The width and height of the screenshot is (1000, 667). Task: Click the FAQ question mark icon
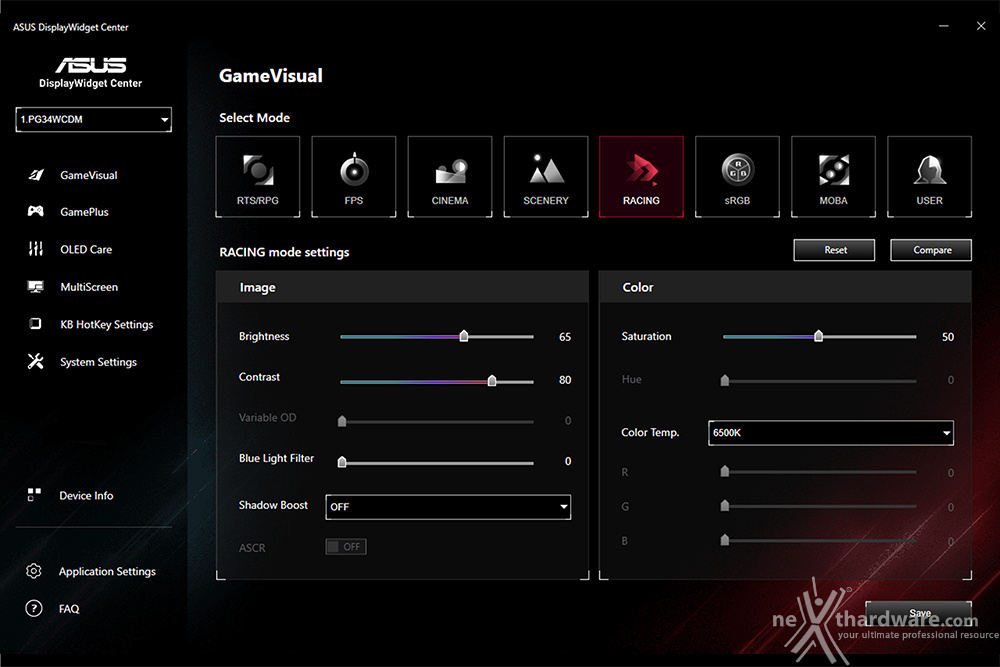(34, 608)
